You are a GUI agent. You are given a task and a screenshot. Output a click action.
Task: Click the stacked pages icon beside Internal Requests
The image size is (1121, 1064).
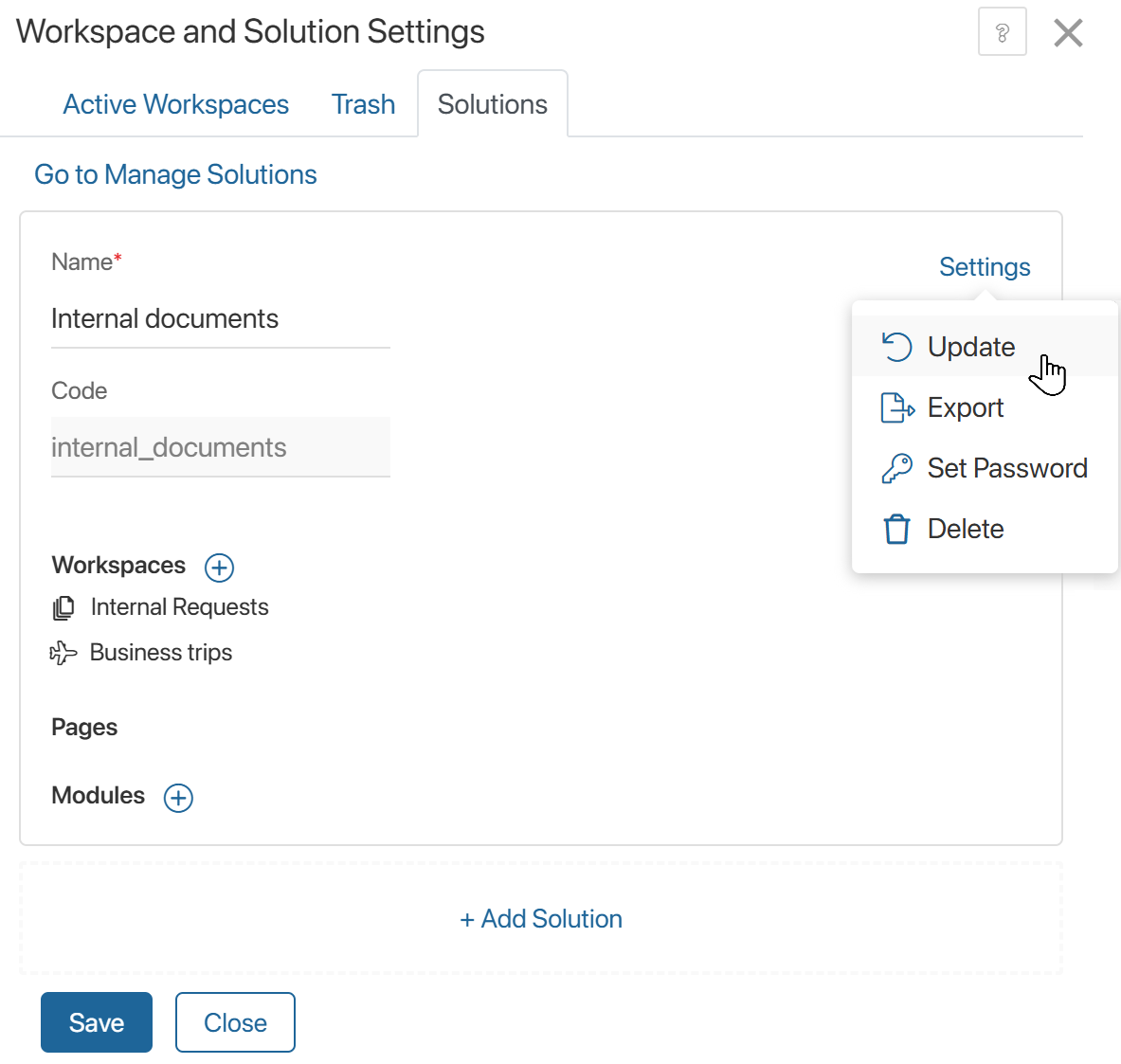[x=63, y=607]
